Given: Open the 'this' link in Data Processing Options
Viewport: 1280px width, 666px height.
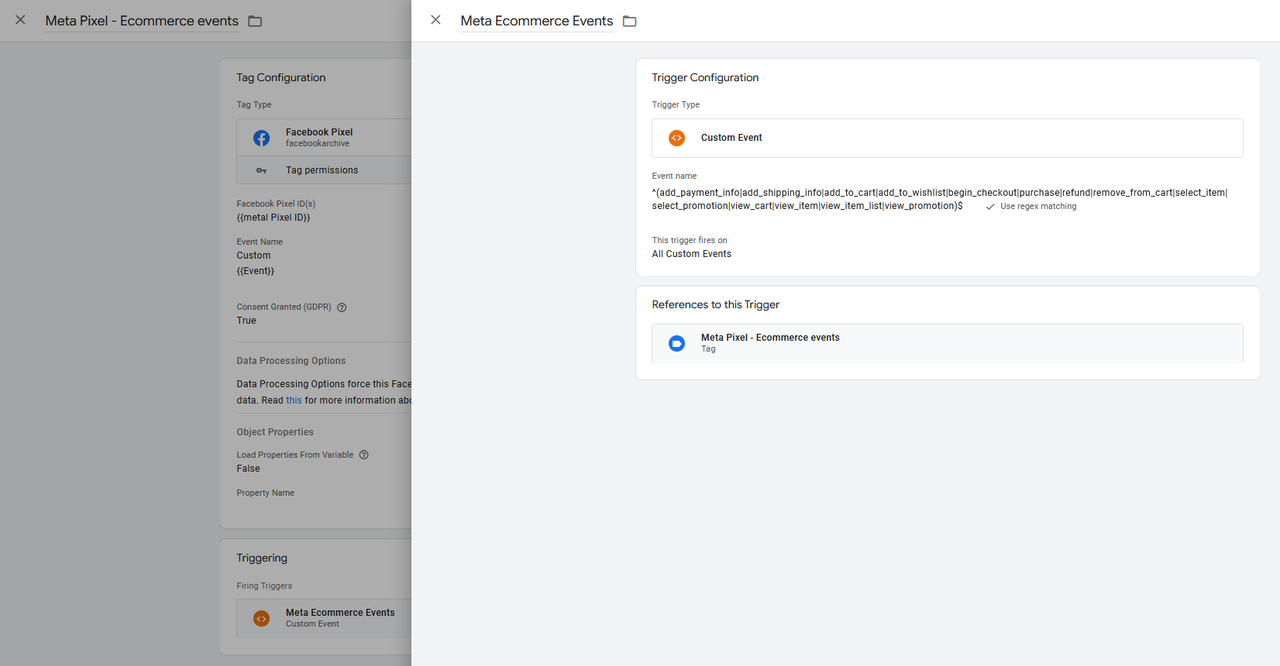Looking at the screenshot, I should [294, 400].
